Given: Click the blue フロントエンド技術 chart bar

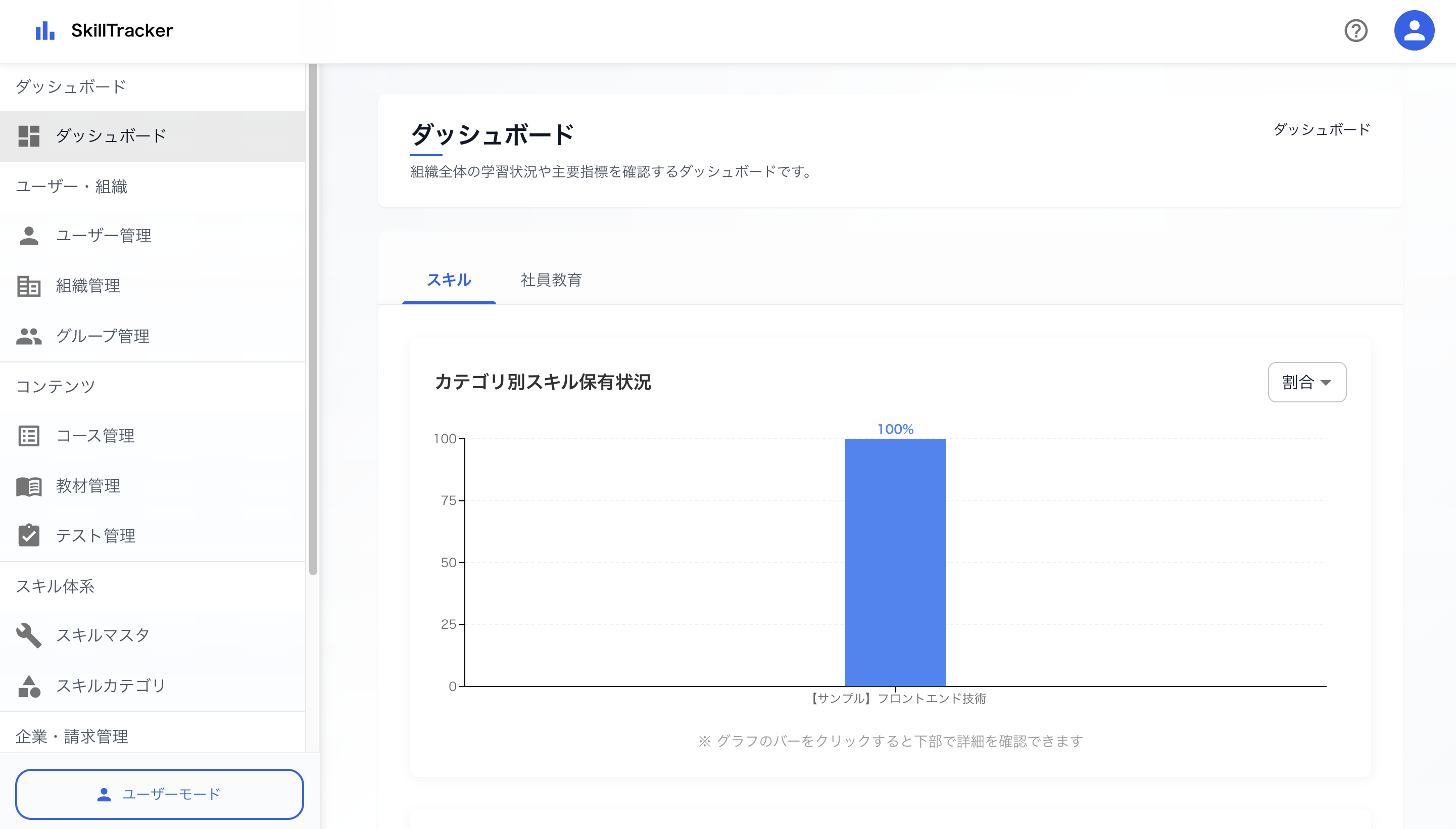Looking at the screenshot, I should (894, 562).
